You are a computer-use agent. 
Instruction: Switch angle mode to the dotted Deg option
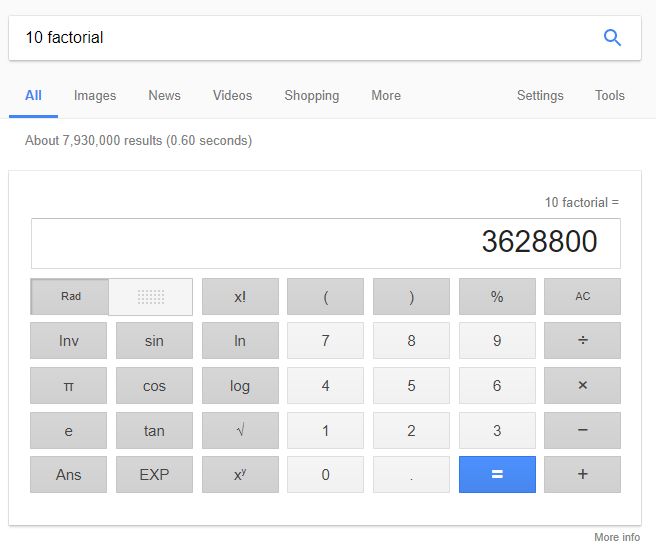tap(151, 297)
